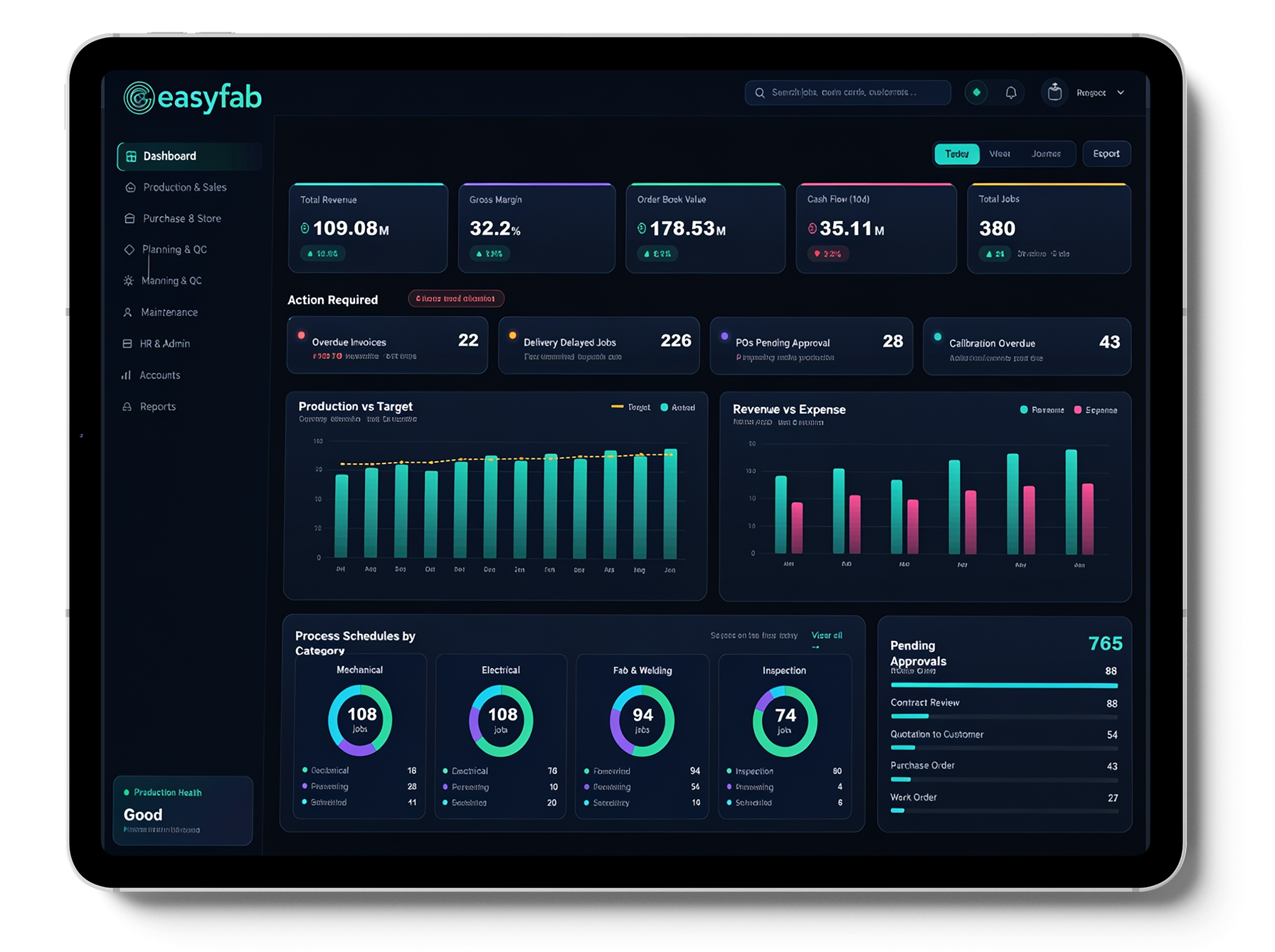The width and height of the screenshot is (1275, 952).
Task: Open Reports menu item
Action: pyautogui.click(x=157, y=407)
